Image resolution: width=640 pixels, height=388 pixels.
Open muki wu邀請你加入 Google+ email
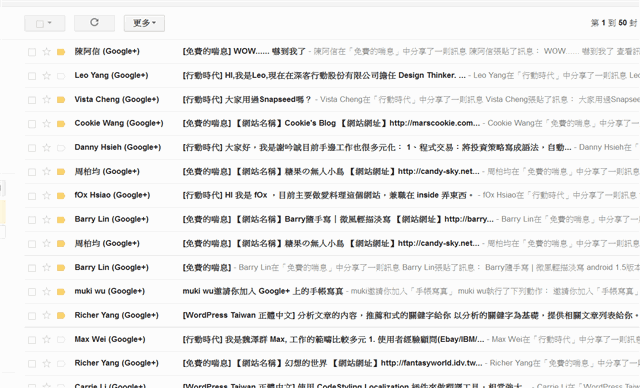[x=262, y=291]
